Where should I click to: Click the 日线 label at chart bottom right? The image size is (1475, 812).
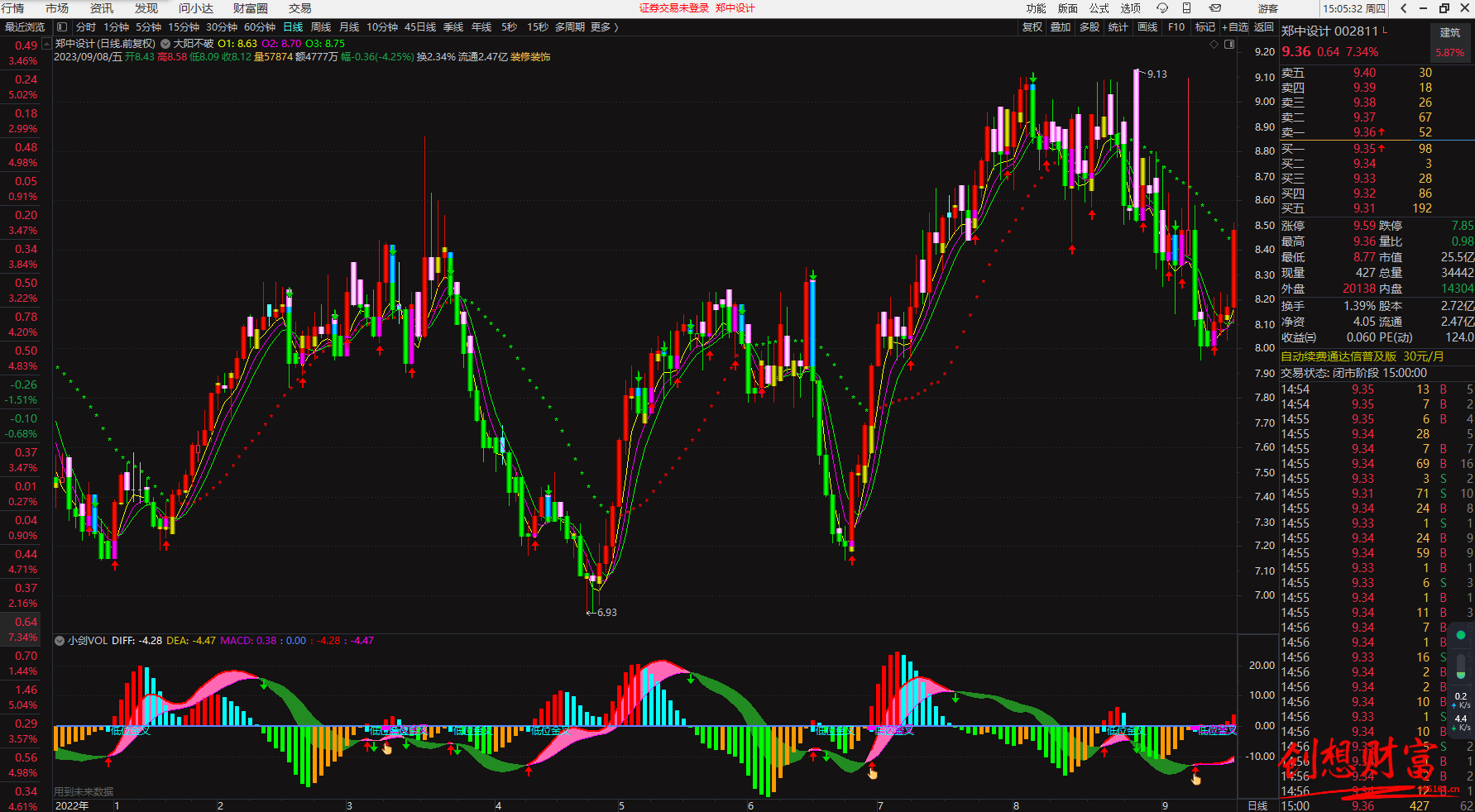(x=1257, y=805)
